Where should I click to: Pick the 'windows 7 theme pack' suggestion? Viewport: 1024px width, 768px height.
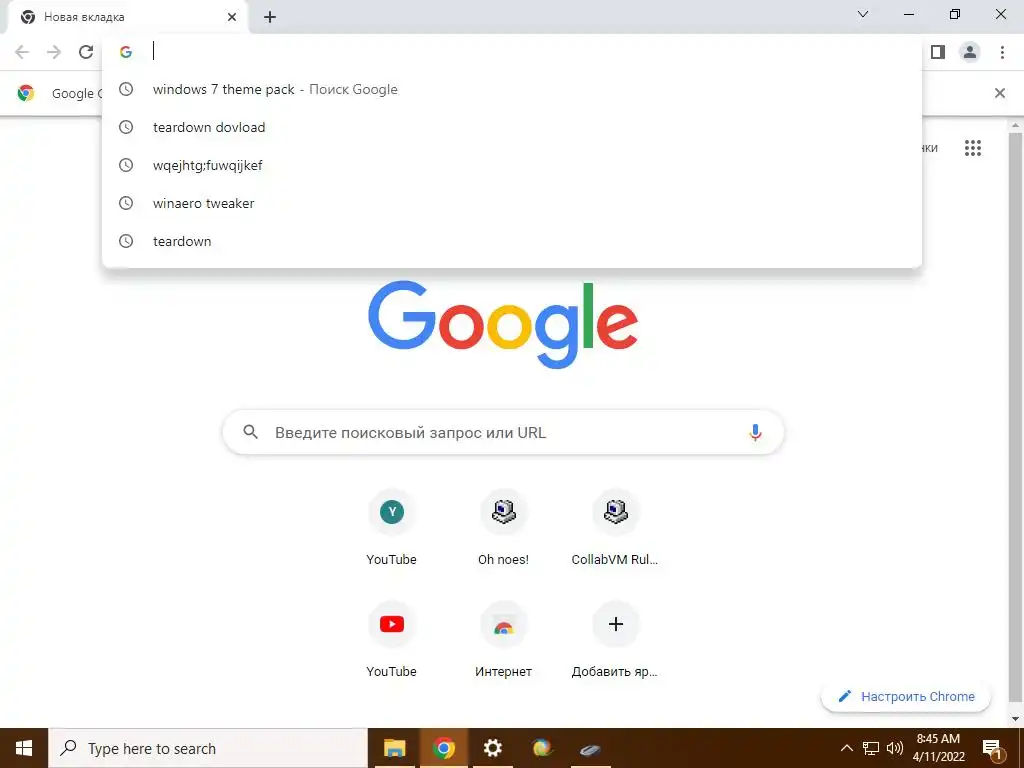pos(512,89)
